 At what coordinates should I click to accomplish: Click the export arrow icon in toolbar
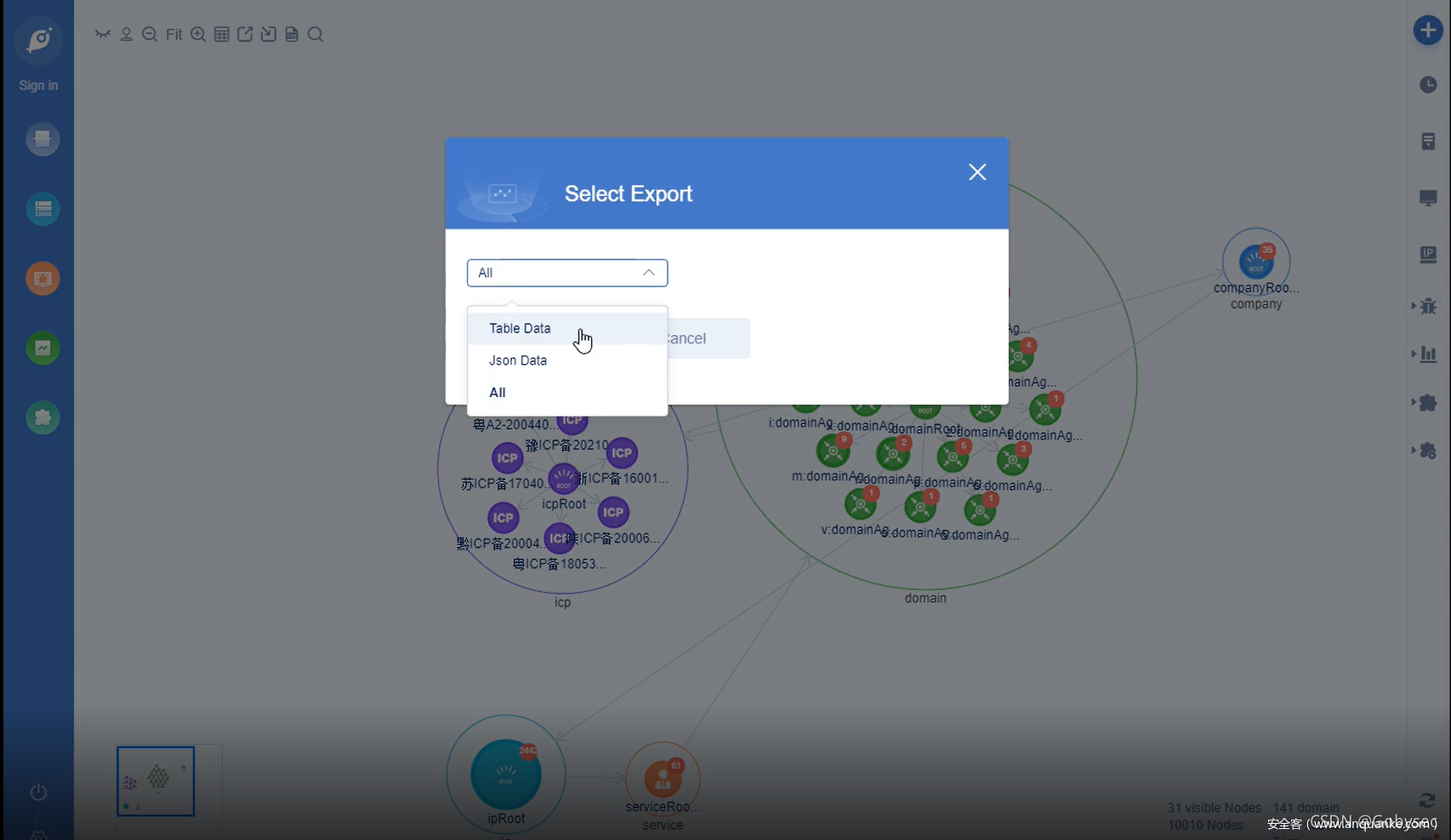[245, 34]
